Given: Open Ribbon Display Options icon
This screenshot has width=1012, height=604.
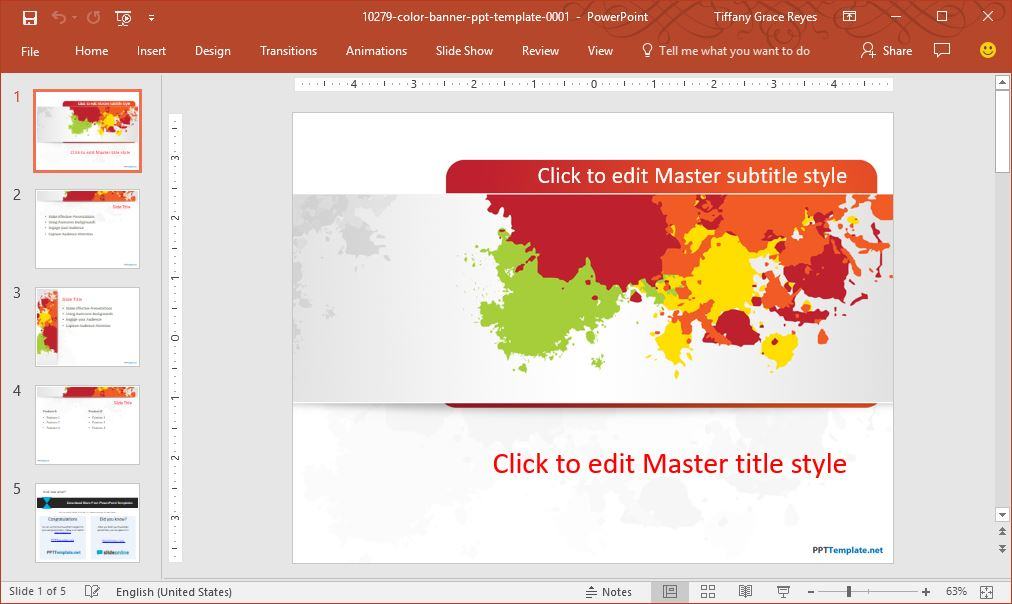Looking at the screenshot, I should tap(849, 17).
